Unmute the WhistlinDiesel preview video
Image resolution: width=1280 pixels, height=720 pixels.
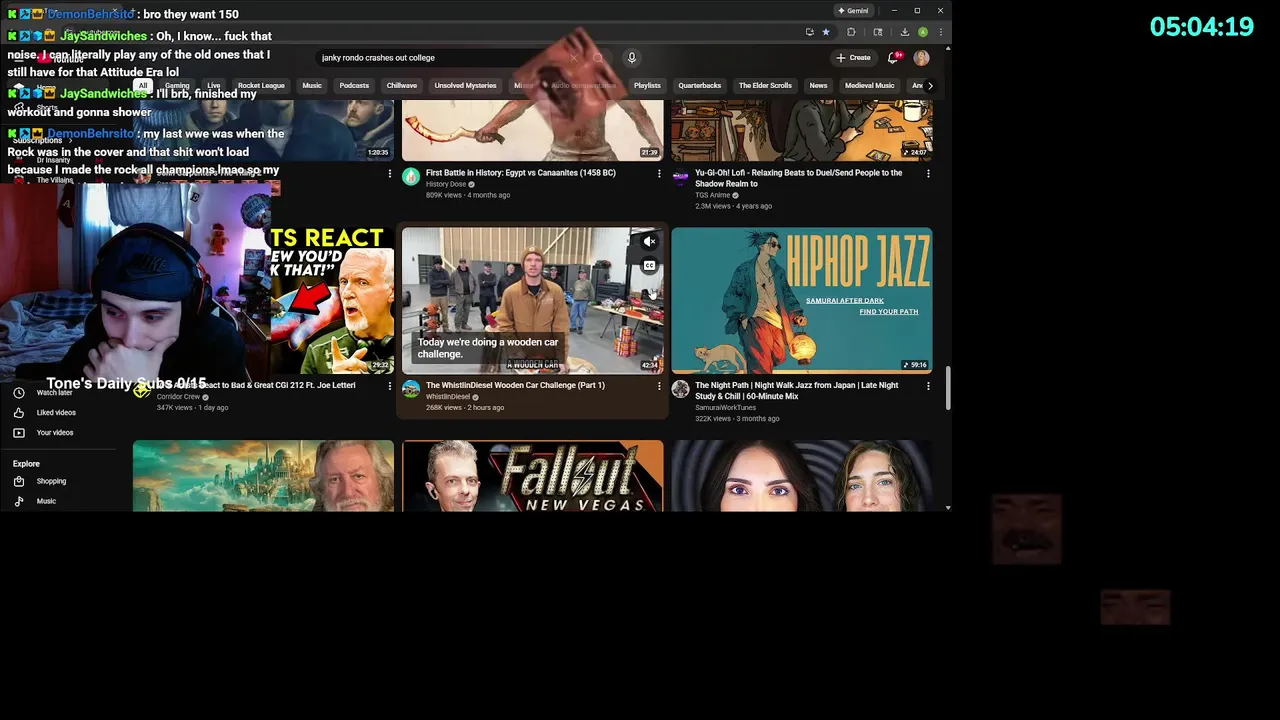click(x=649, y=241)
